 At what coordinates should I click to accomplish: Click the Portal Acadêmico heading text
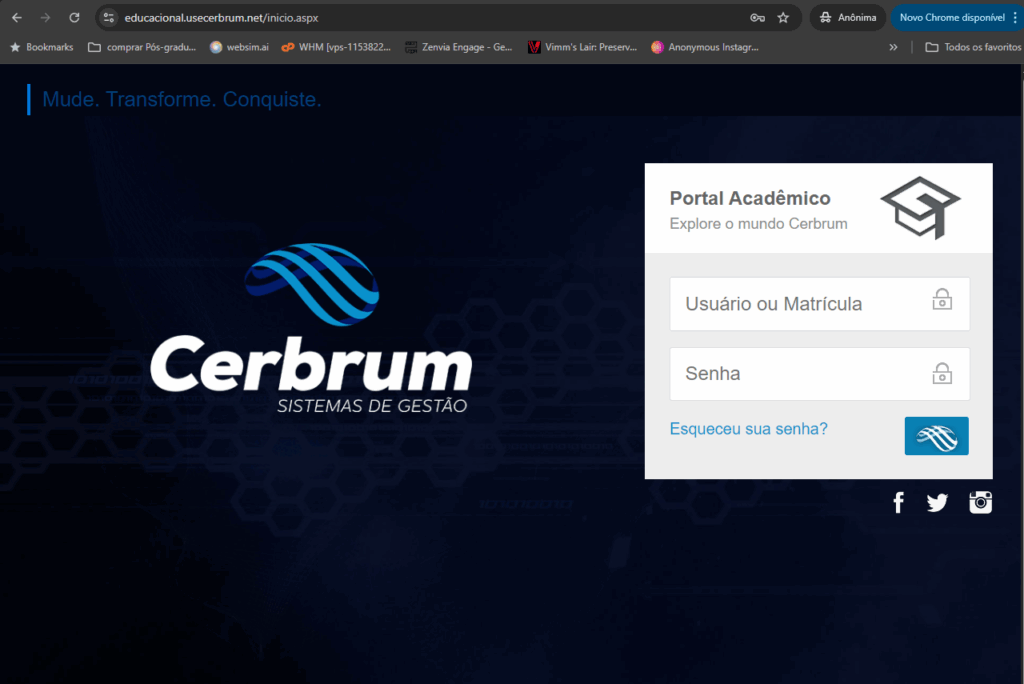pyautogui.click(x=750, y=198)
